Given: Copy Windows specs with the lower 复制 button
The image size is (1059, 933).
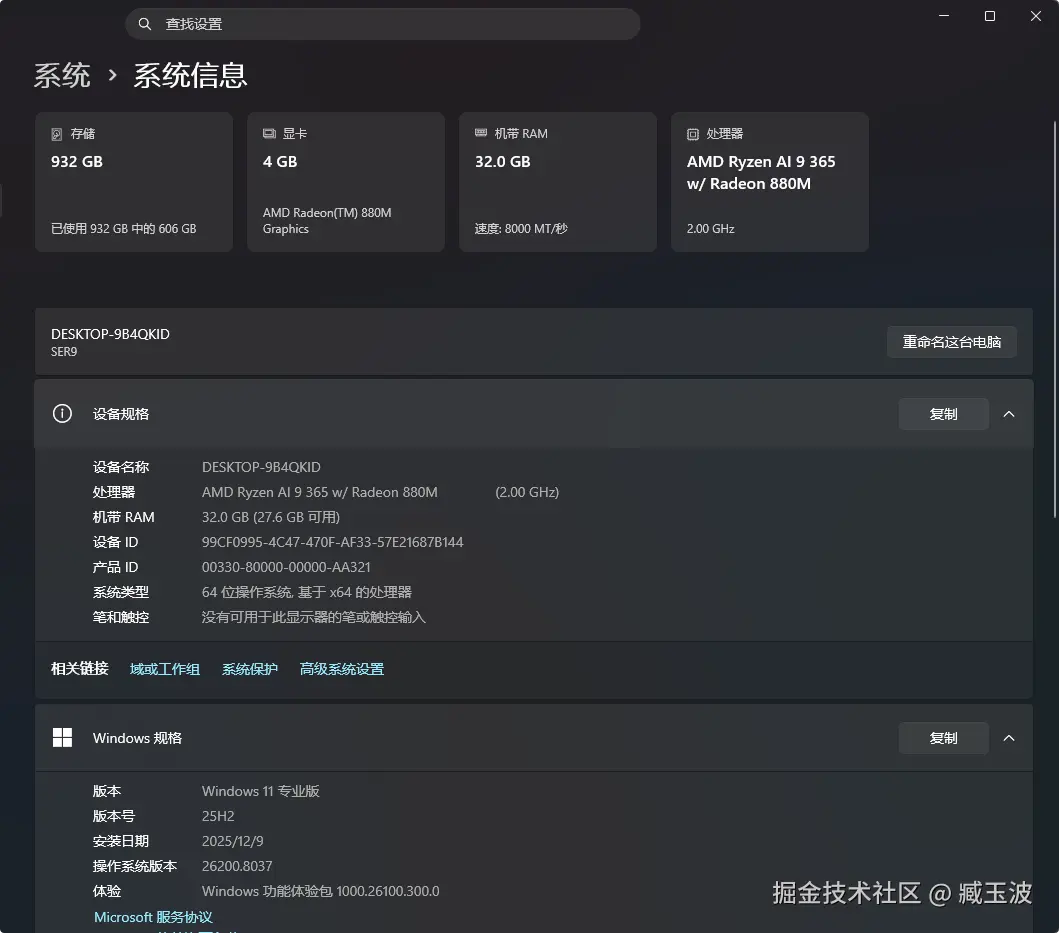Looking at the screenshot, I should tap(943, 737).
